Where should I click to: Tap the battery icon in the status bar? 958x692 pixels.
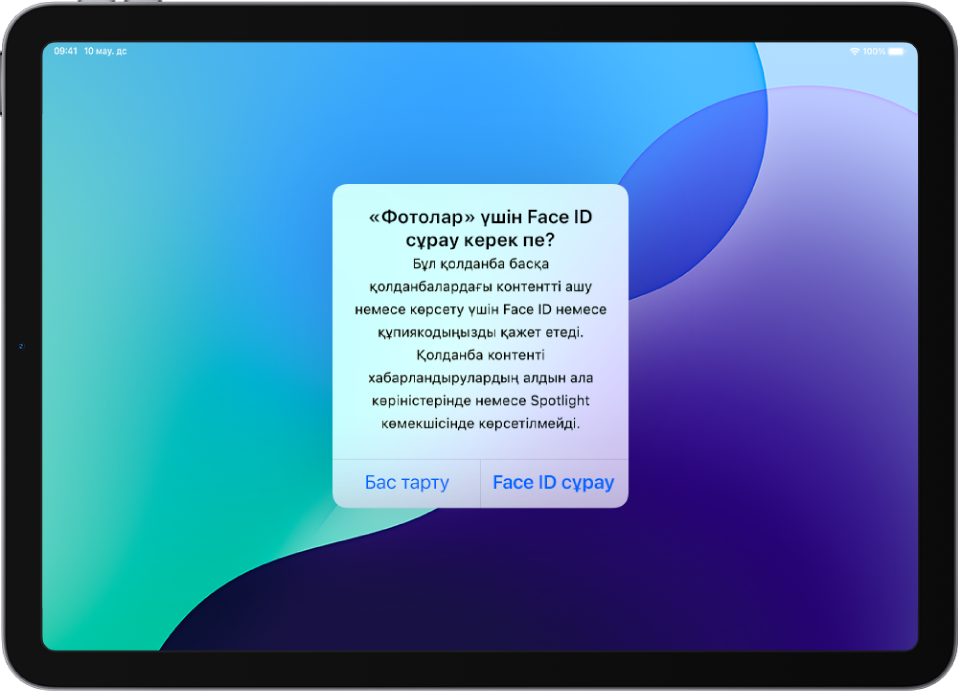pyautogui.click(x=896, y=51)
